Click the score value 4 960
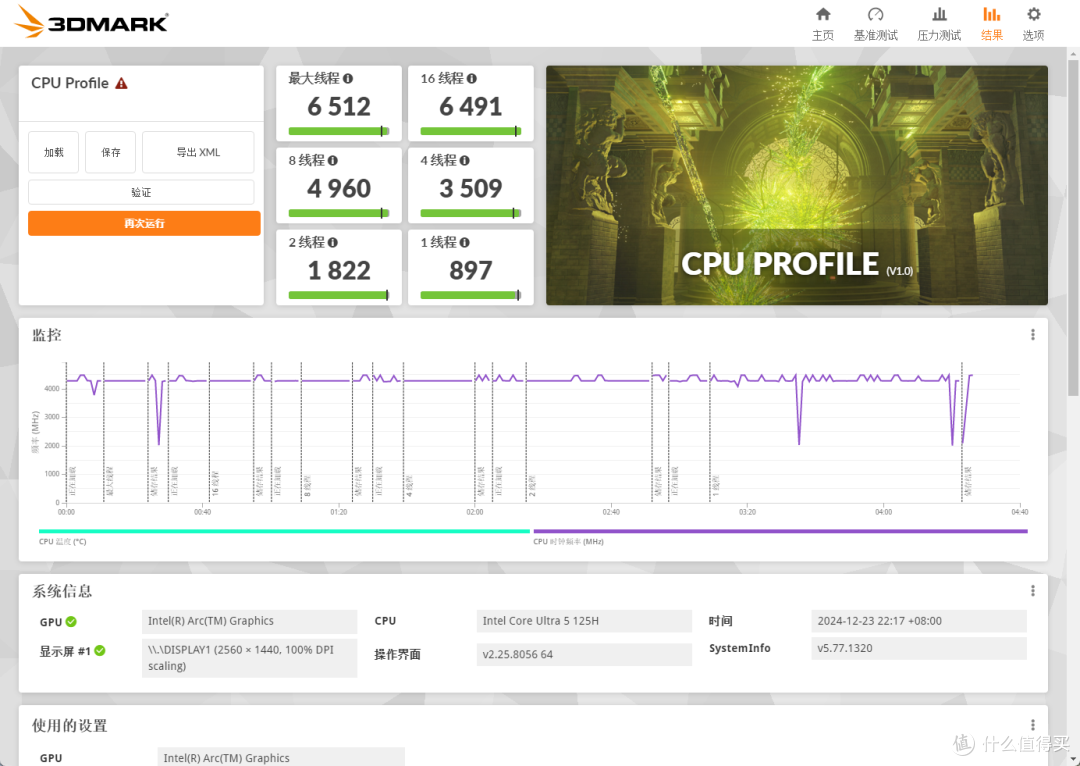 click(339, 189)
